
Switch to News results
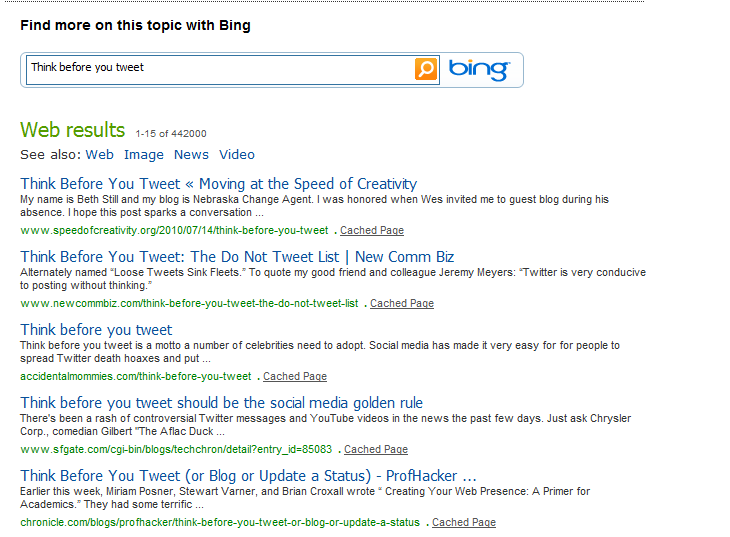(191, 155)
